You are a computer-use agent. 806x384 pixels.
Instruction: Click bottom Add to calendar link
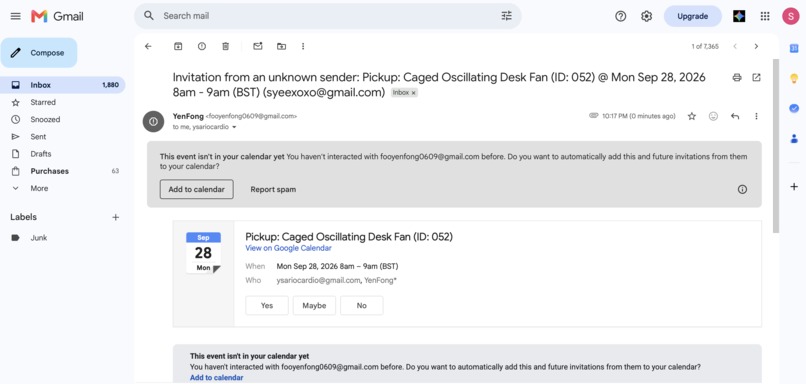pos(216,378)
